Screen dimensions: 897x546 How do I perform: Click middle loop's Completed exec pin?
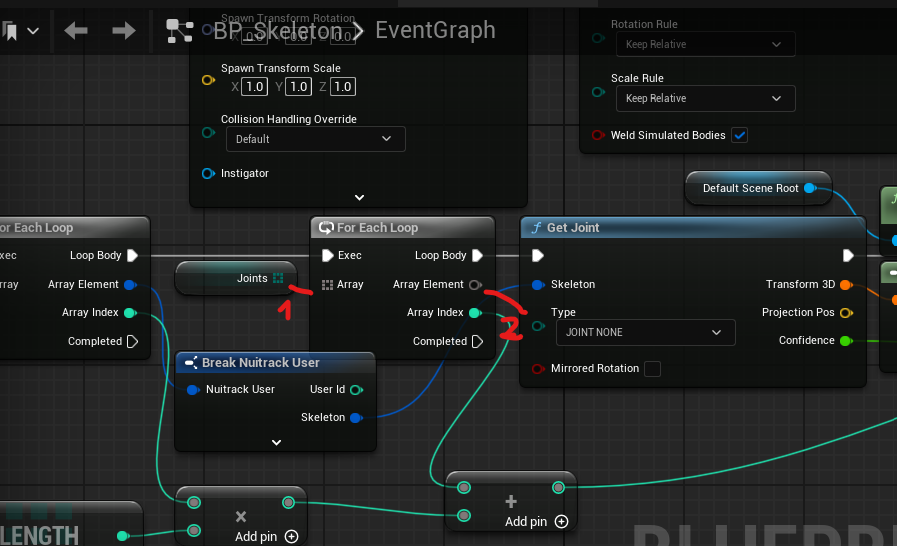point(477,342)
